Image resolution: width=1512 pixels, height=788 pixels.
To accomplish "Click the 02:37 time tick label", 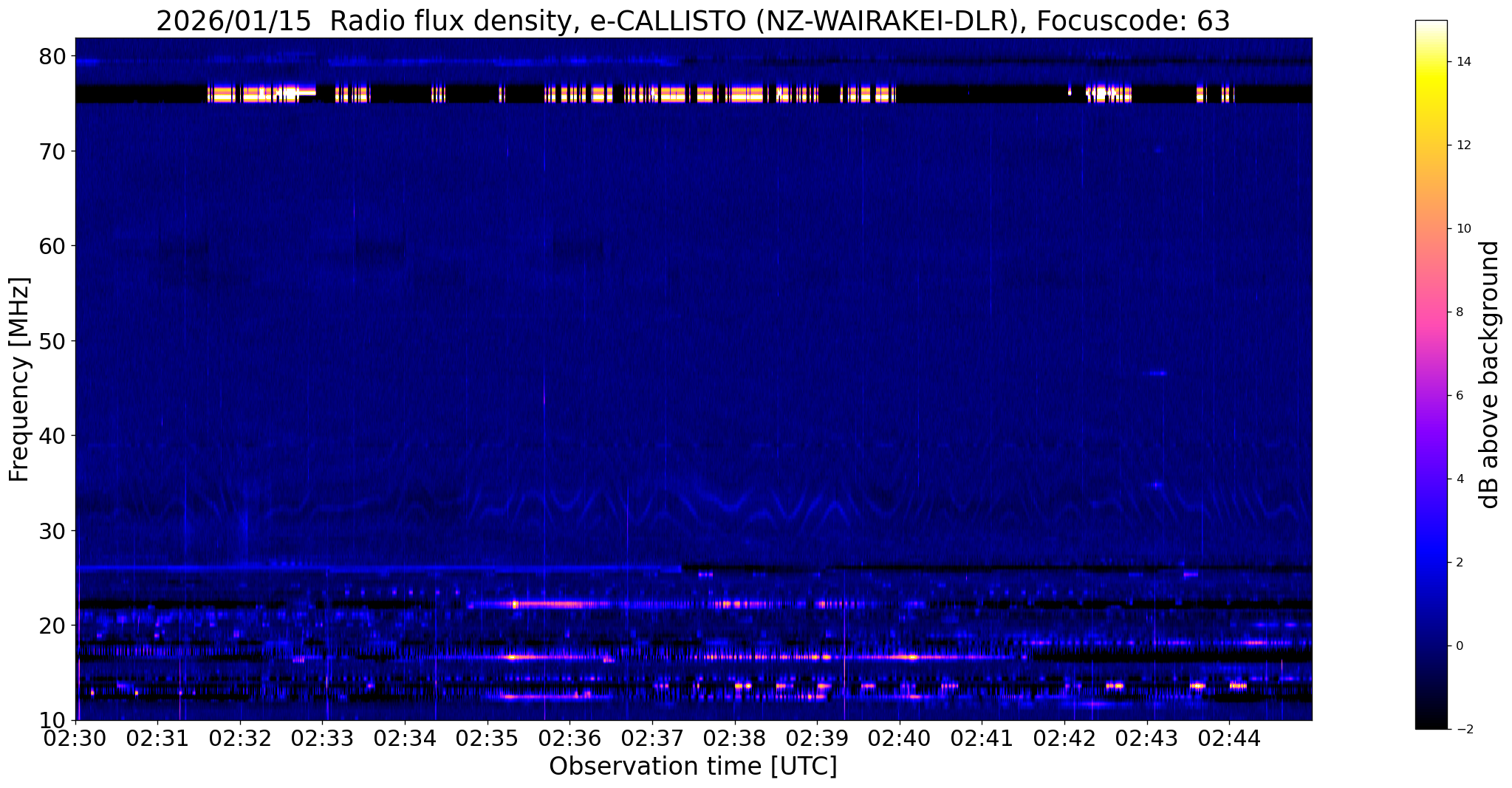I will tap(652, 739).
